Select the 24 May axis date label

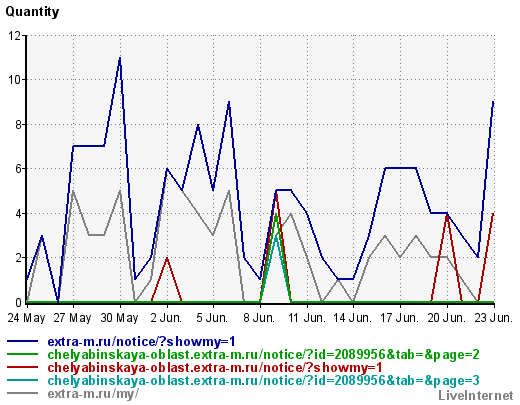[26, 318]
